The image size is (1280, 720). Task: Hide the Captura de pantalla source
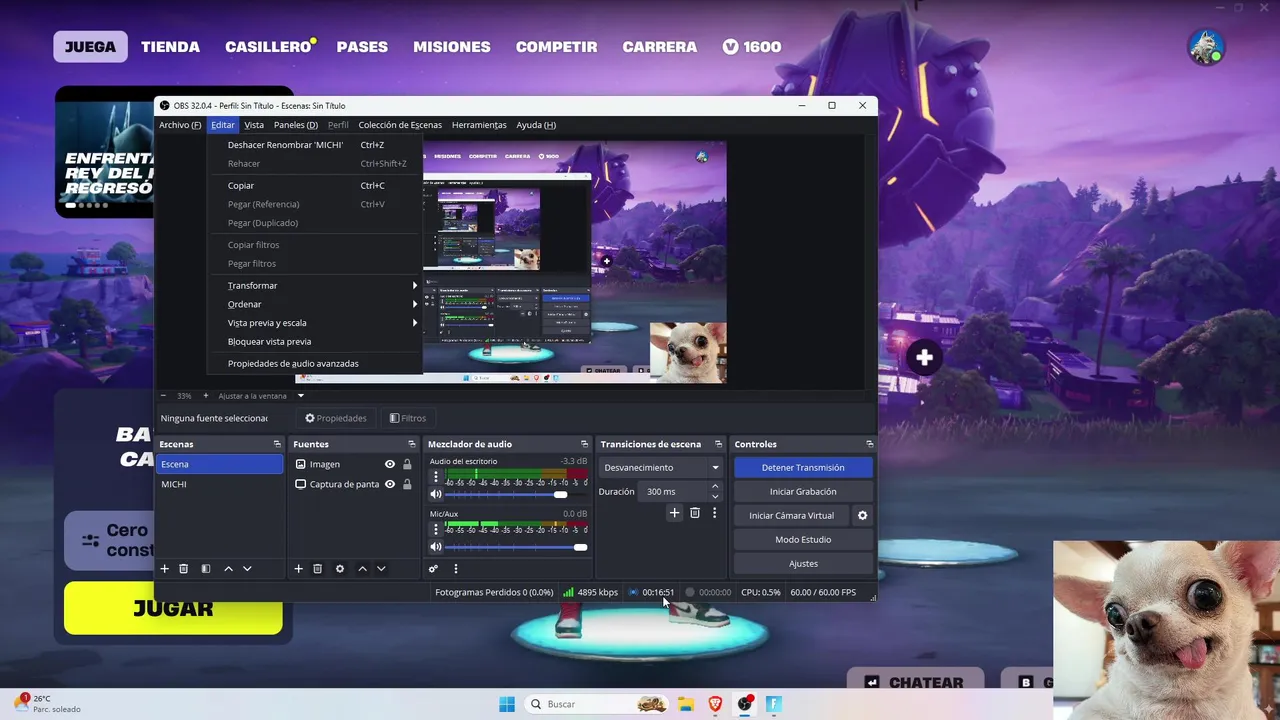coord(390,484)
